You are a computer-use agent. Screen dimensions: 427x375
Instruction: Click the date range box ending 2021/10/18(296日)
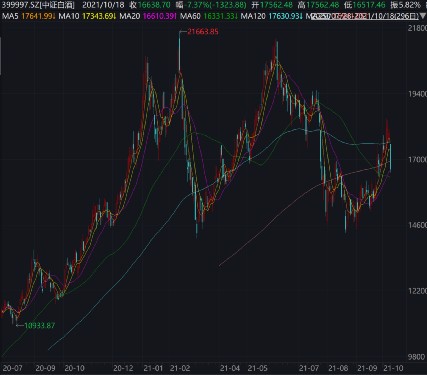tap(365, 16)
